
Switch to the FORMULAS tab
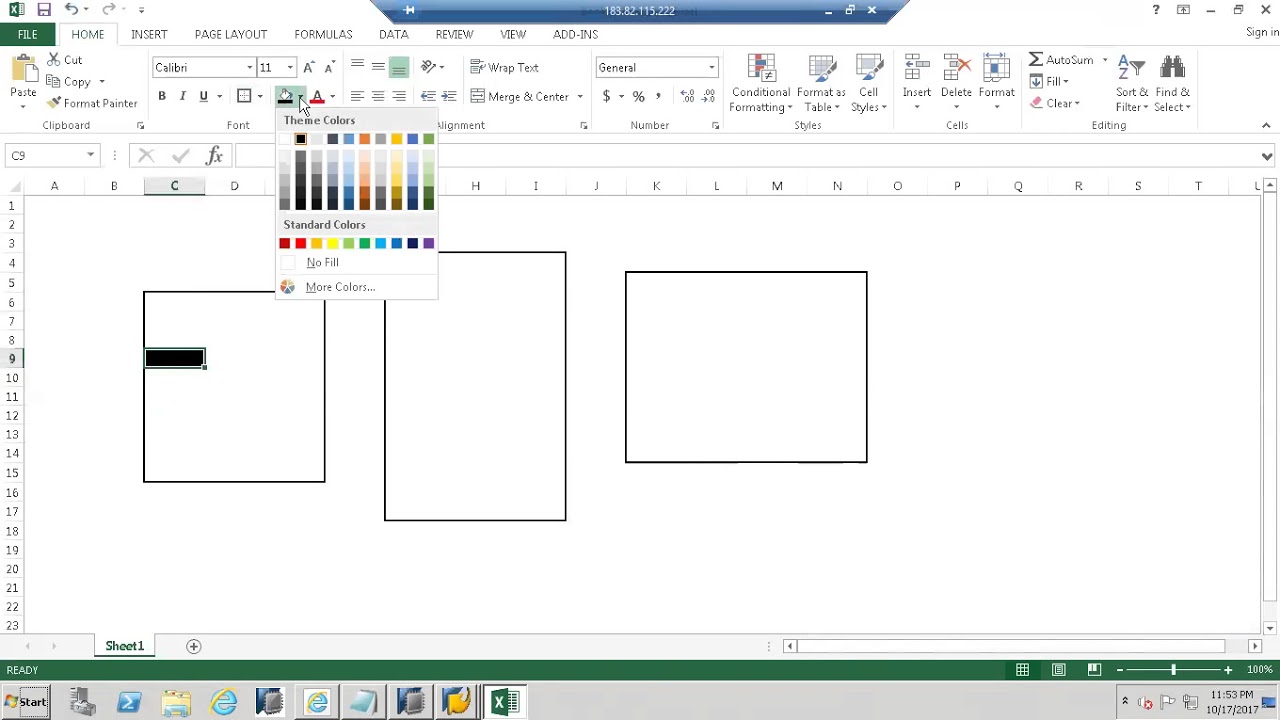click(x=323, y=34)
